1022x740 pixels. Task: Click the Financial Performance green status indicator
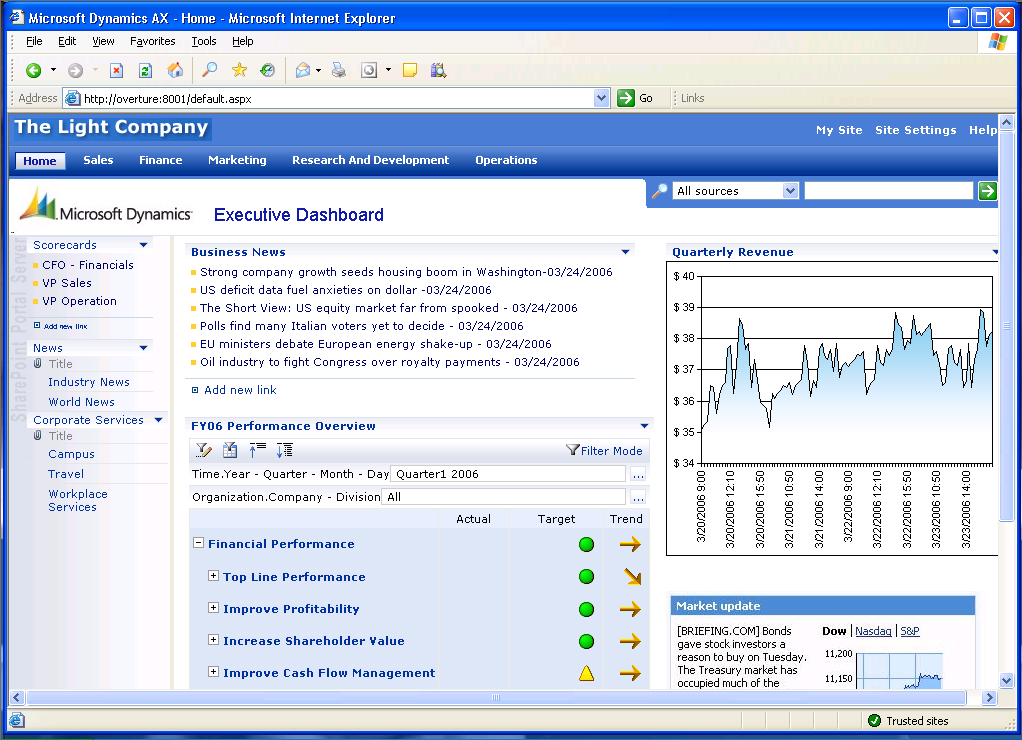pos(587,544)
